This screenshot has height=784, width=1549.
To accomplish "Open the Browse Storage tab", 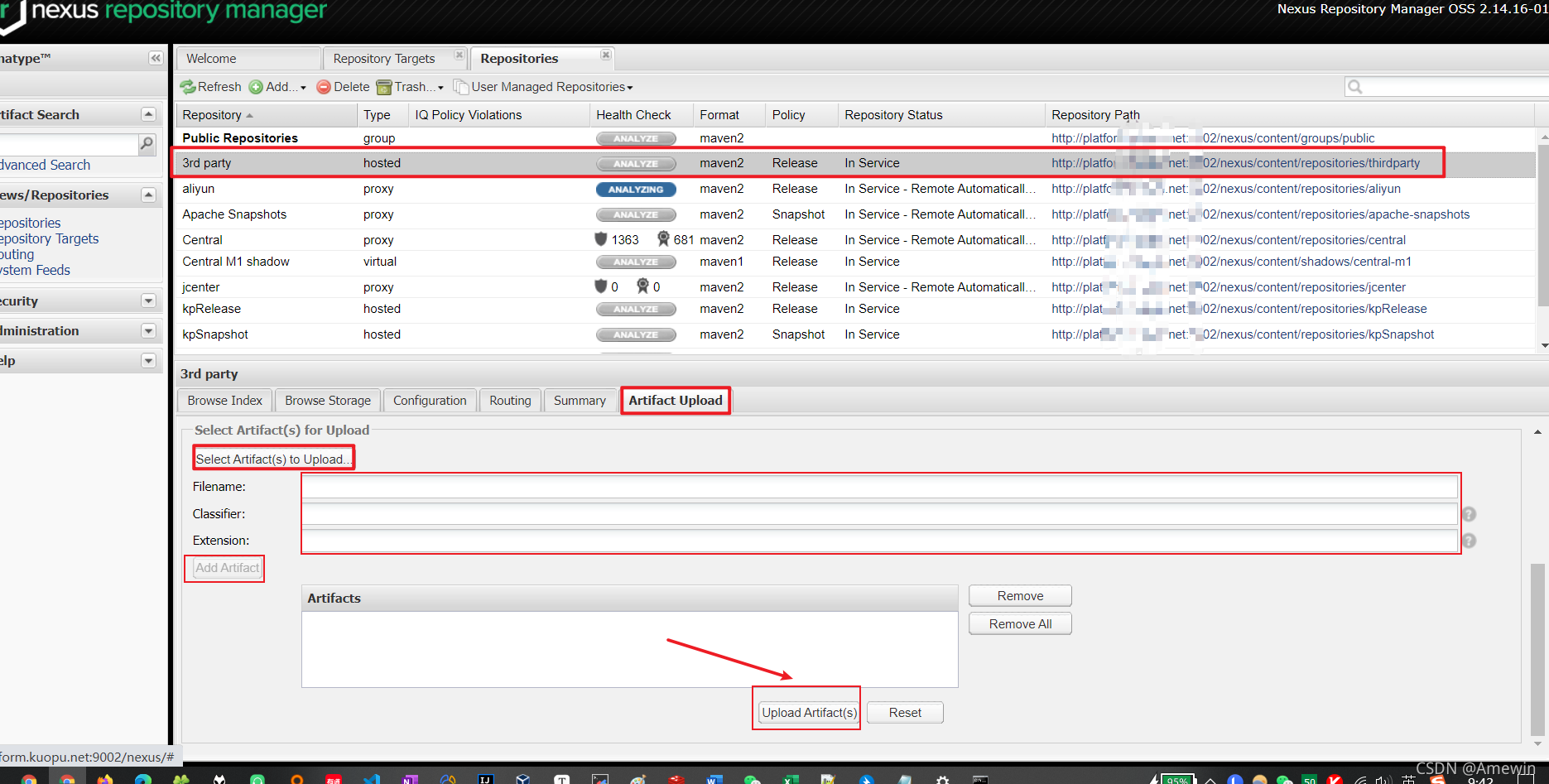I will (x=328, y=401).
